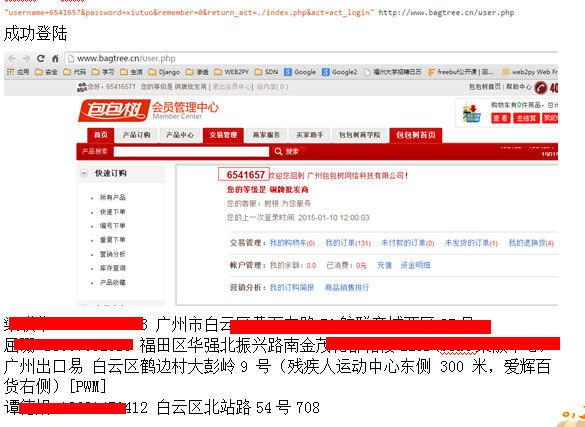Open 商品销售排行 ranking link
Viewport: 585px width, 427px height.
[347, 288]
